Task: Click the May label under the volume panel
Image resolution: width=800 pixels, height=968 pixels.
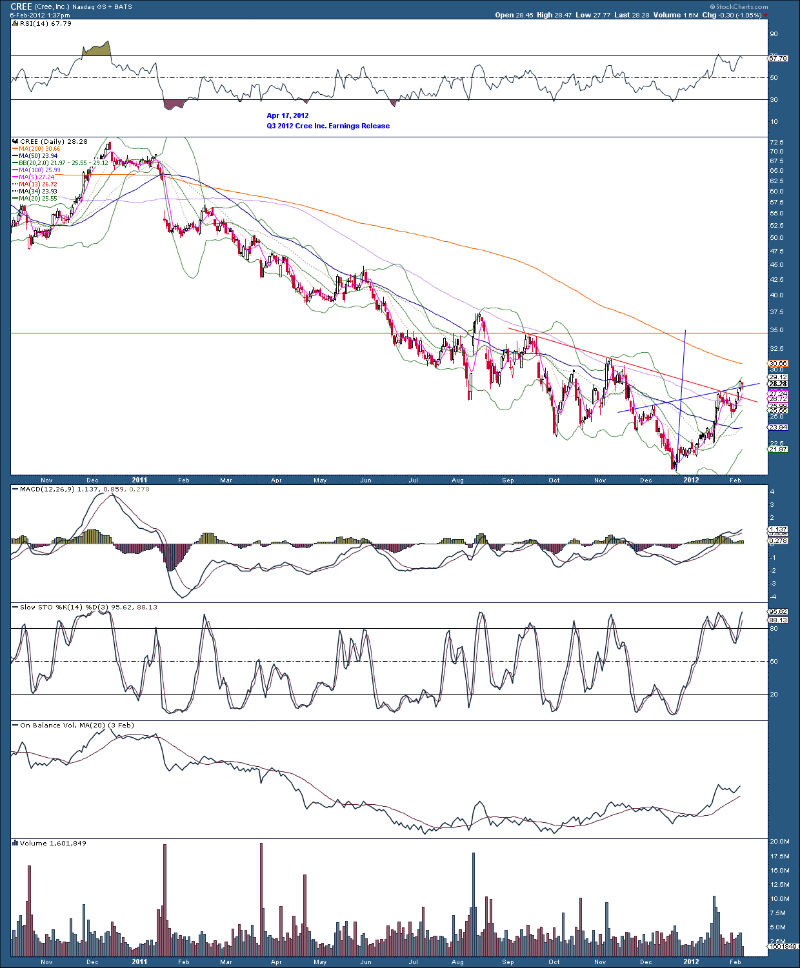Action: (x=320, y=962)
